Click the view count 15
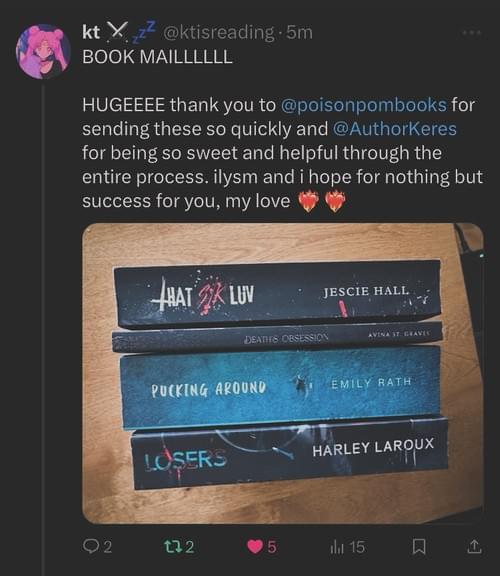The image size is (500, 576). (x=357, y=547)
